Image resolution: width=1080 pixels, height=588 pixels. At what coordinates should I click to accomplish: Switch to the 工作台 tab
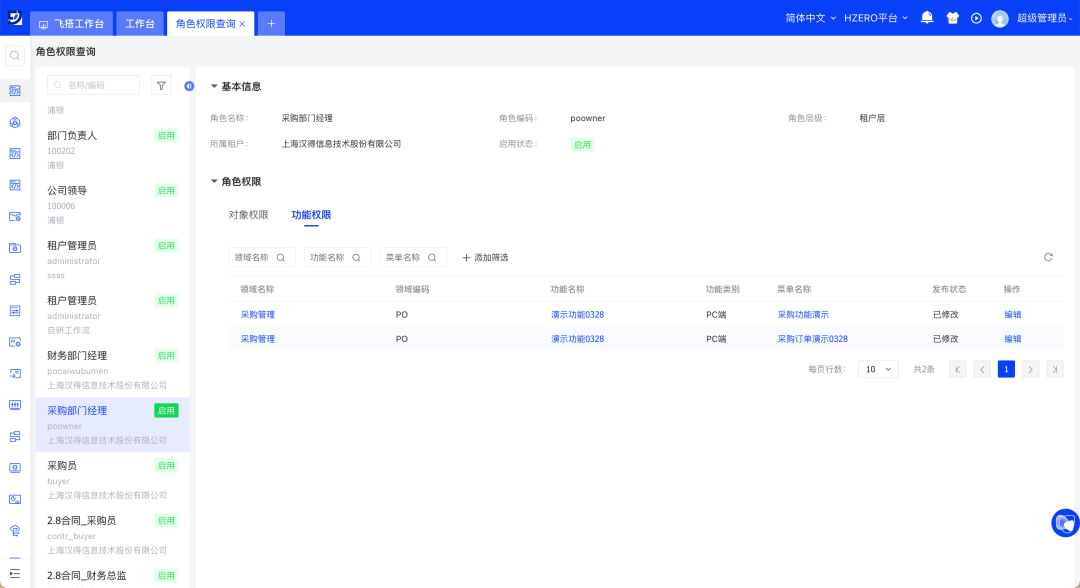pyautogui.click(x=140, y=24)
